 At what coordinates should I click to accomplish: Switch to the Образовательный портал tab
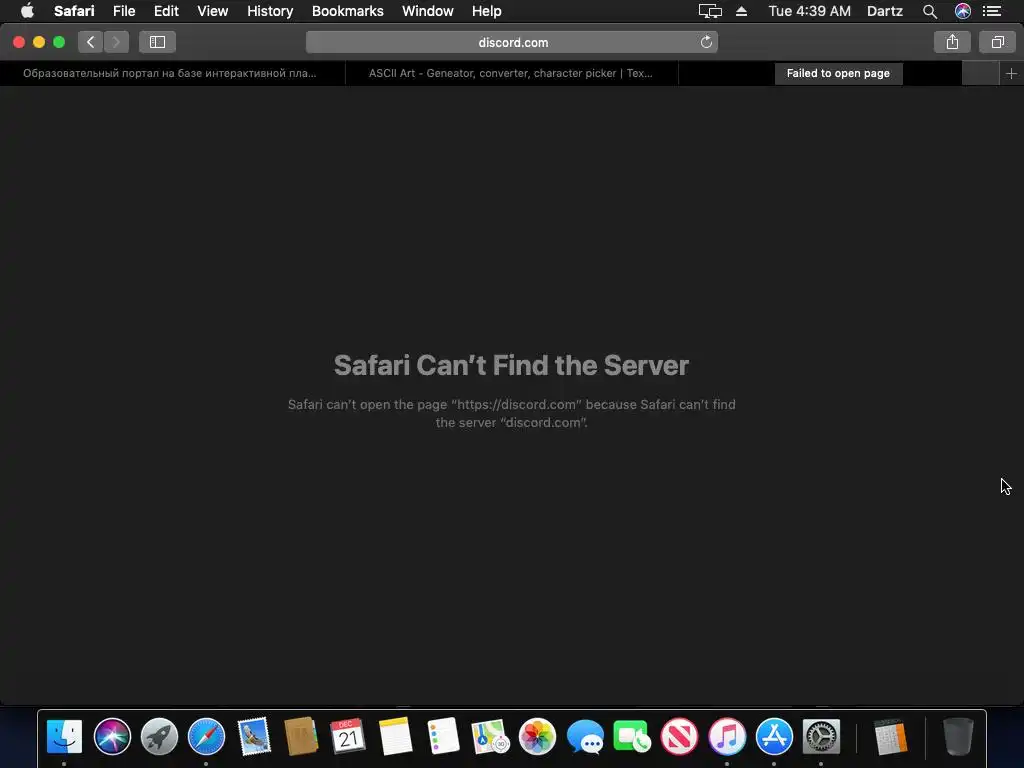click(x=170, y=73)
